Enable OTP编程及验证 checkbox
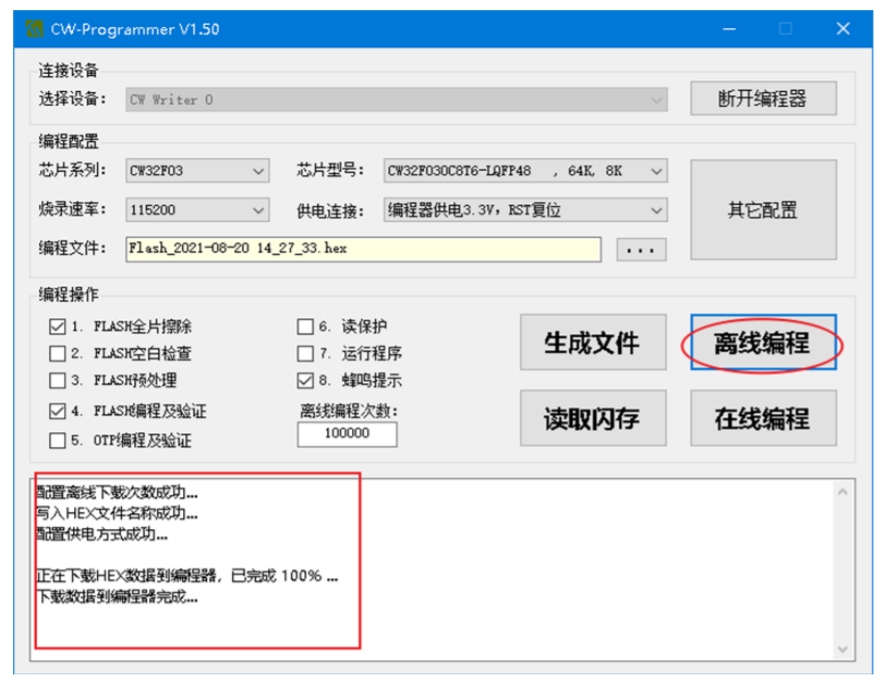 57,440
